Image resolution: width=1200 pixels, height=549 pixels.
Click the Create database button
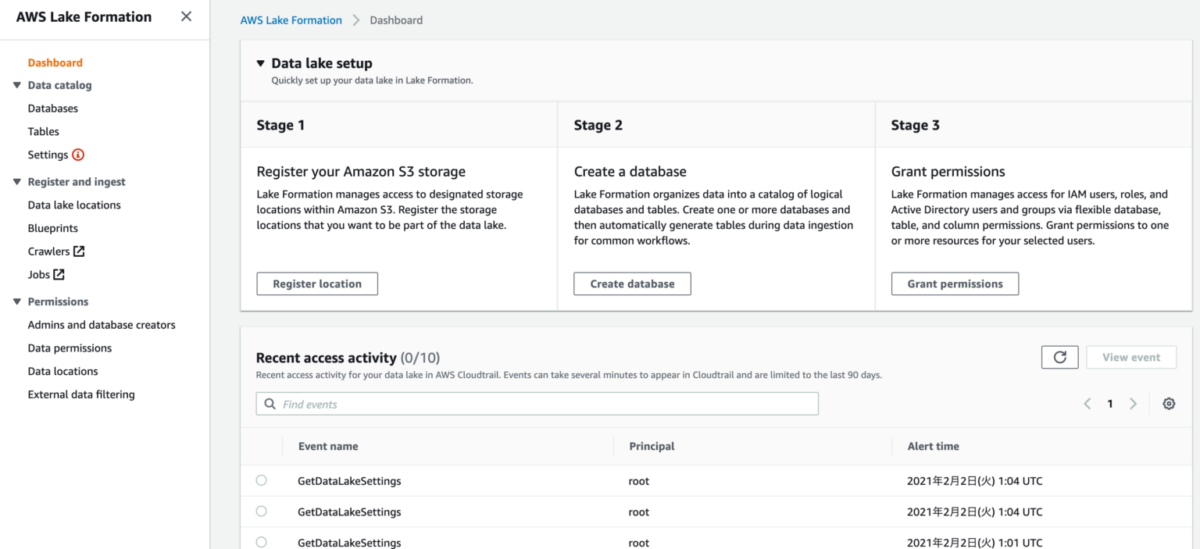[632, 284]
